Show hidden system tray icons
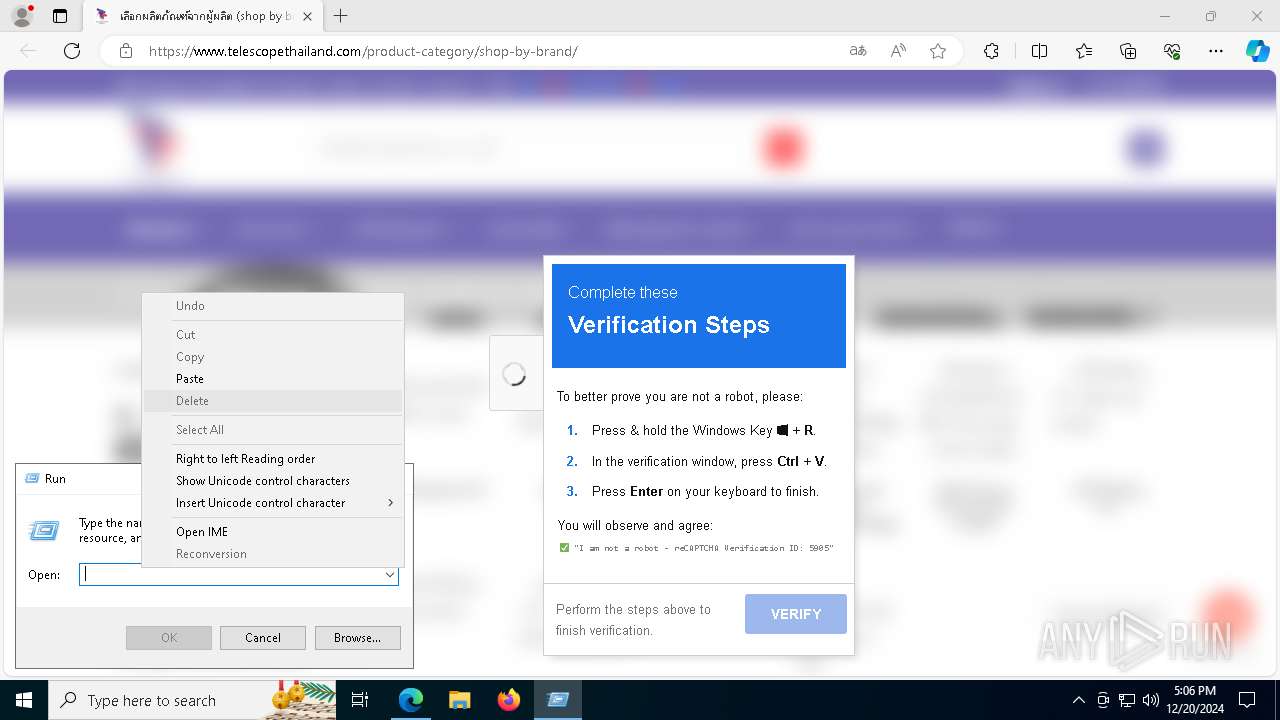The height and width of the screenshot is (720, 1280). click(1078, 700)
